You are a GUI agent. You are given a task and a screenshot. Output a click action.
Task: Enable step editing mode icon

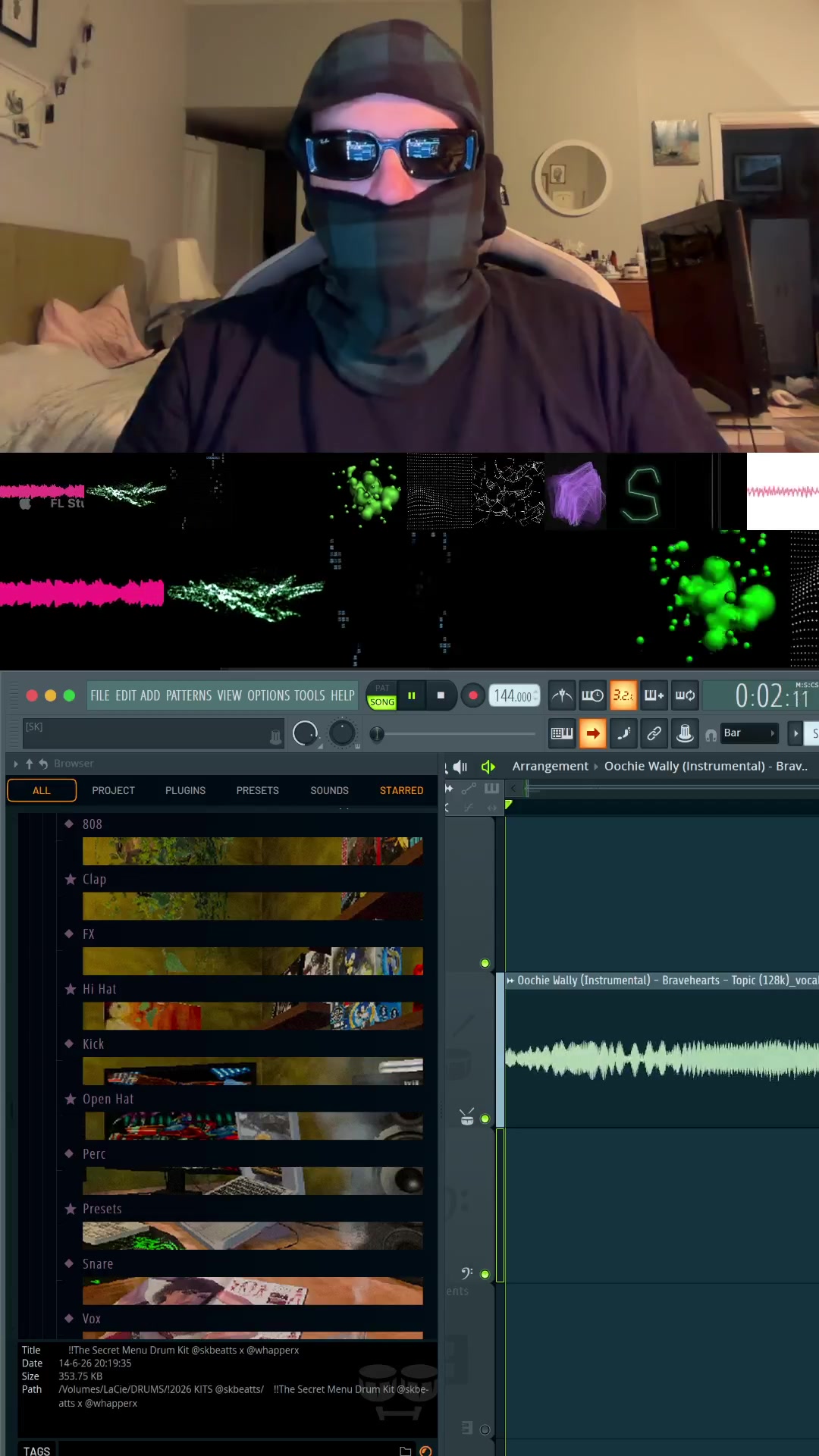(x=623, y=733)
